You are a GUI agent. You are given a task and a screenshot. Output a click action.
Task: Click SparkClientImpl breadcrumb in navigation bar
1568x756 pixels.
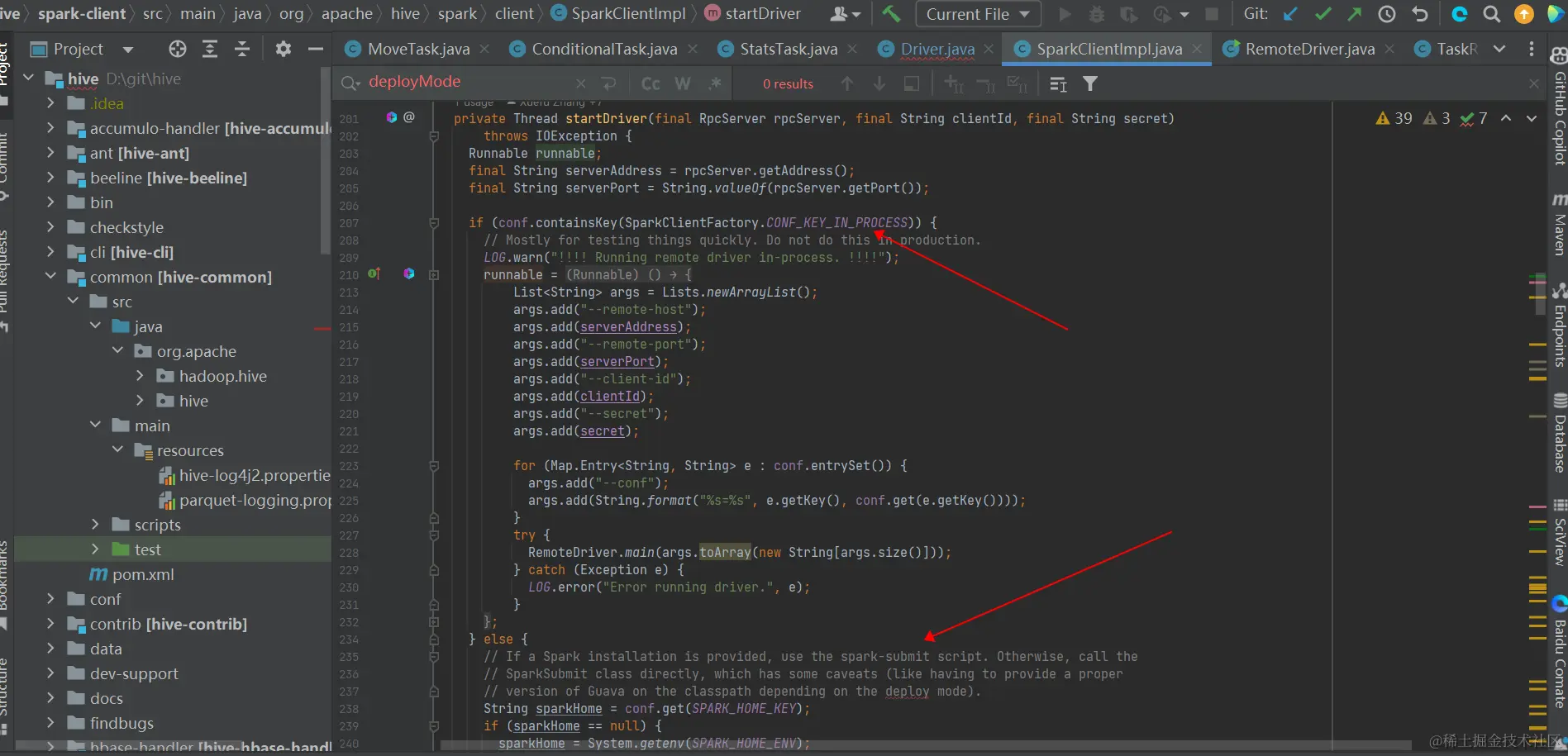click(x=618, y=13)
